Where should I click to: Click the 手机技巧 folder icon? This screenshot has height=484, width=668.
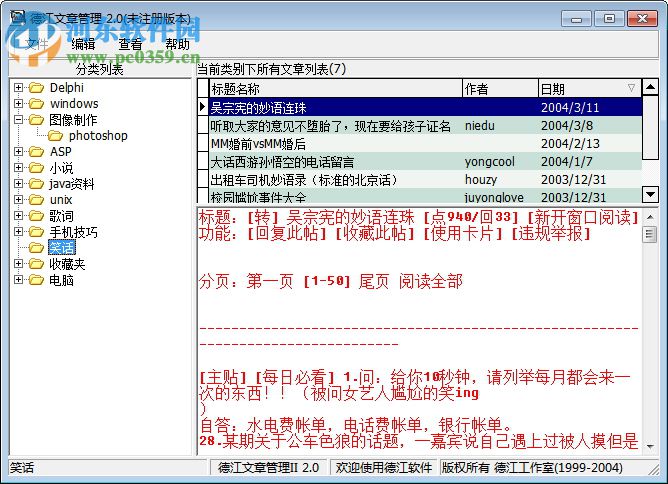click(x=37, y=232)
